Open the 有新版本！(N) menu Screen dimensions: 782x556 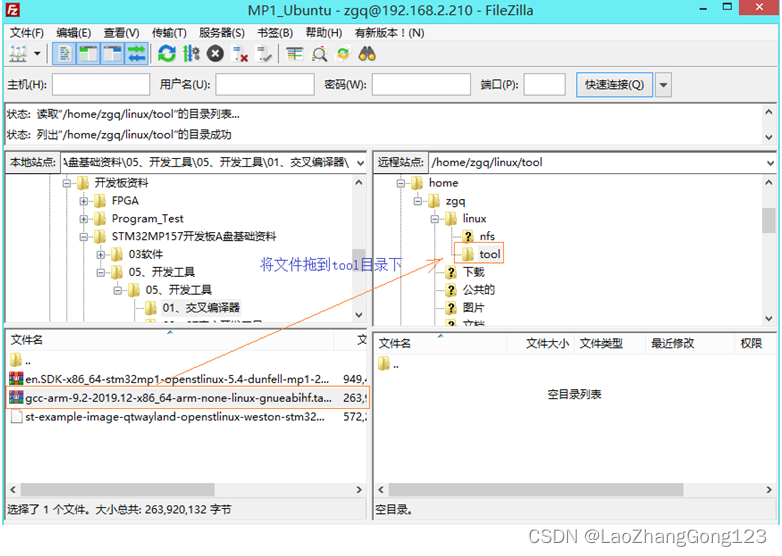coord(390,33)
